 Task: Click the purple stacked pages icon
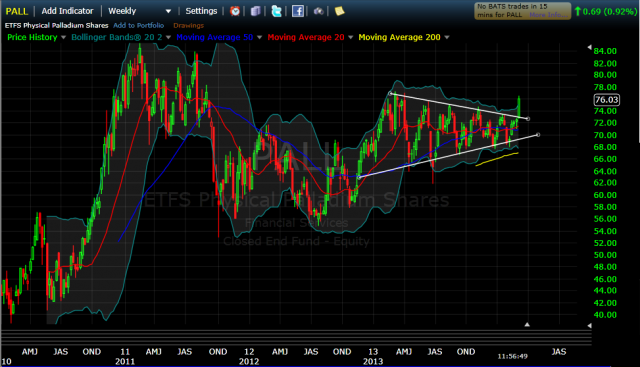256,11
